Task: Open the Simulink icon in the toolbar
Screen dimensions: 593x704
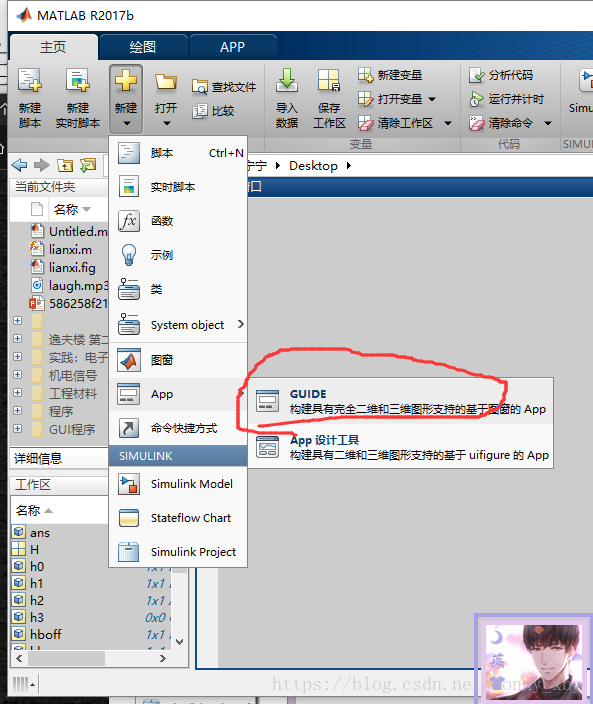Action: click(x=585, y=80)
